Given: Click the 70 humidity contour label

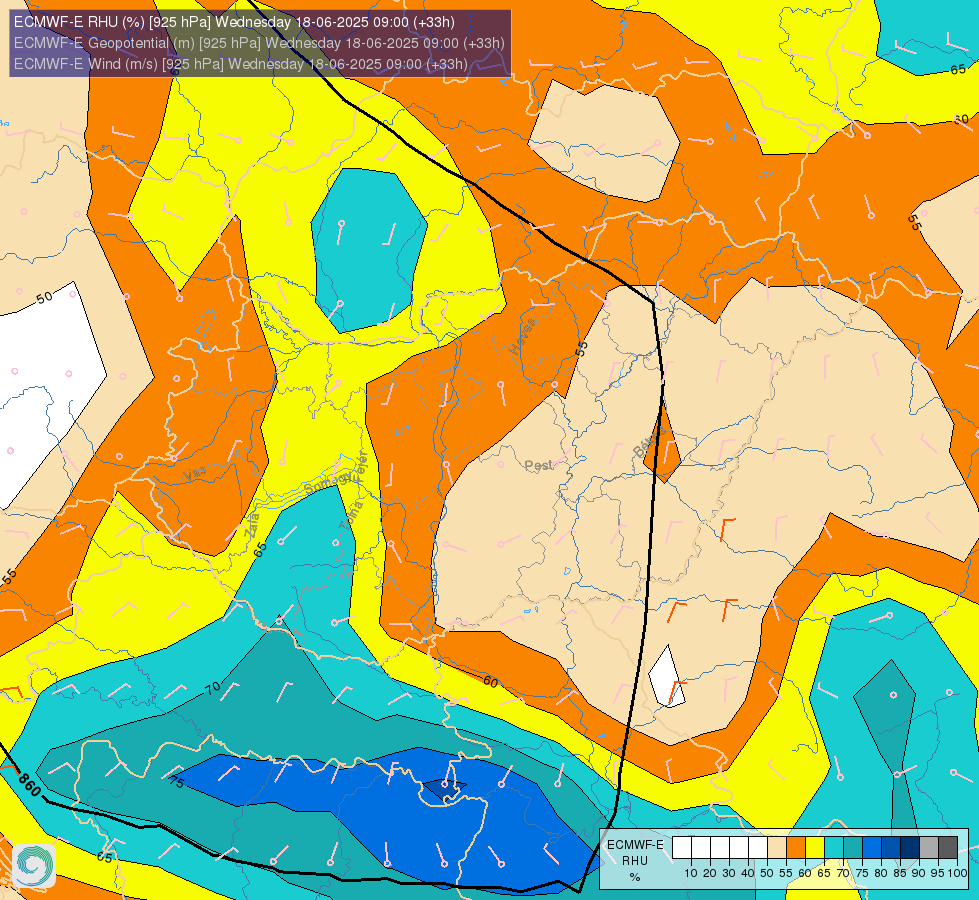Looking at the screenshot, I should coord(213,688).
